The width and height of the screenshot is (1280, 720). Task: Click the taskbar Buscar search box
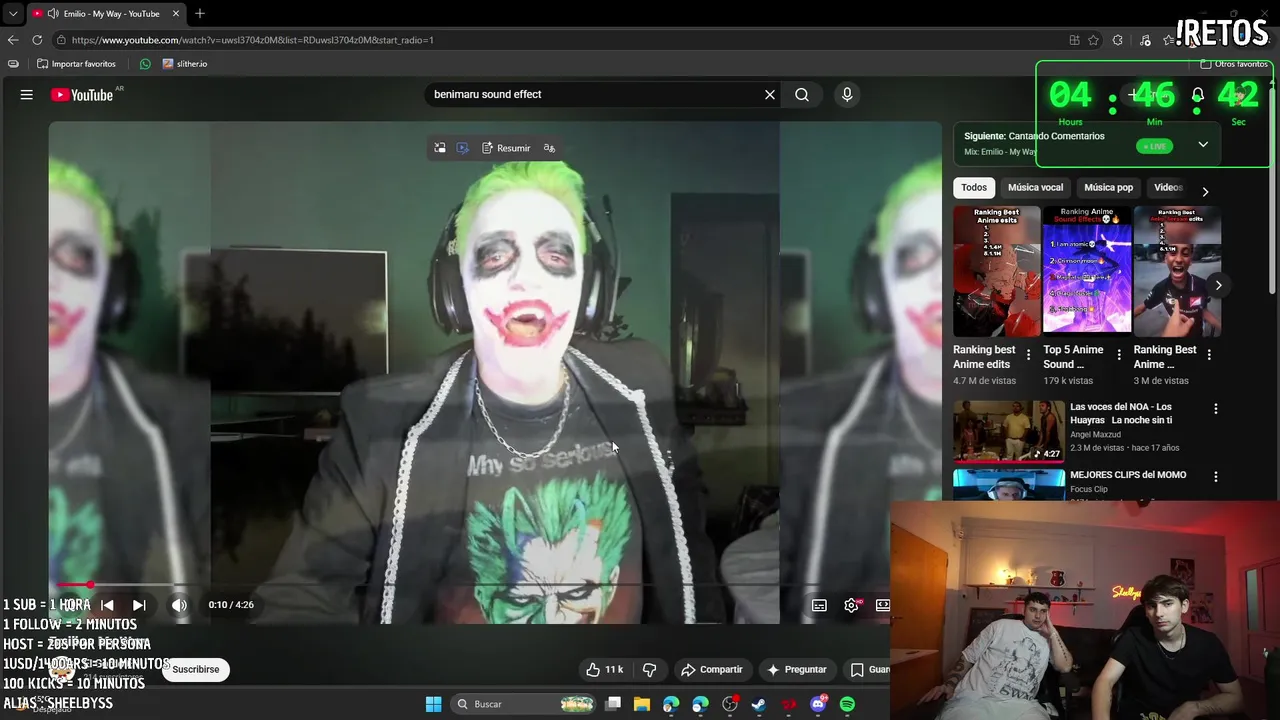tap(524, 704)
